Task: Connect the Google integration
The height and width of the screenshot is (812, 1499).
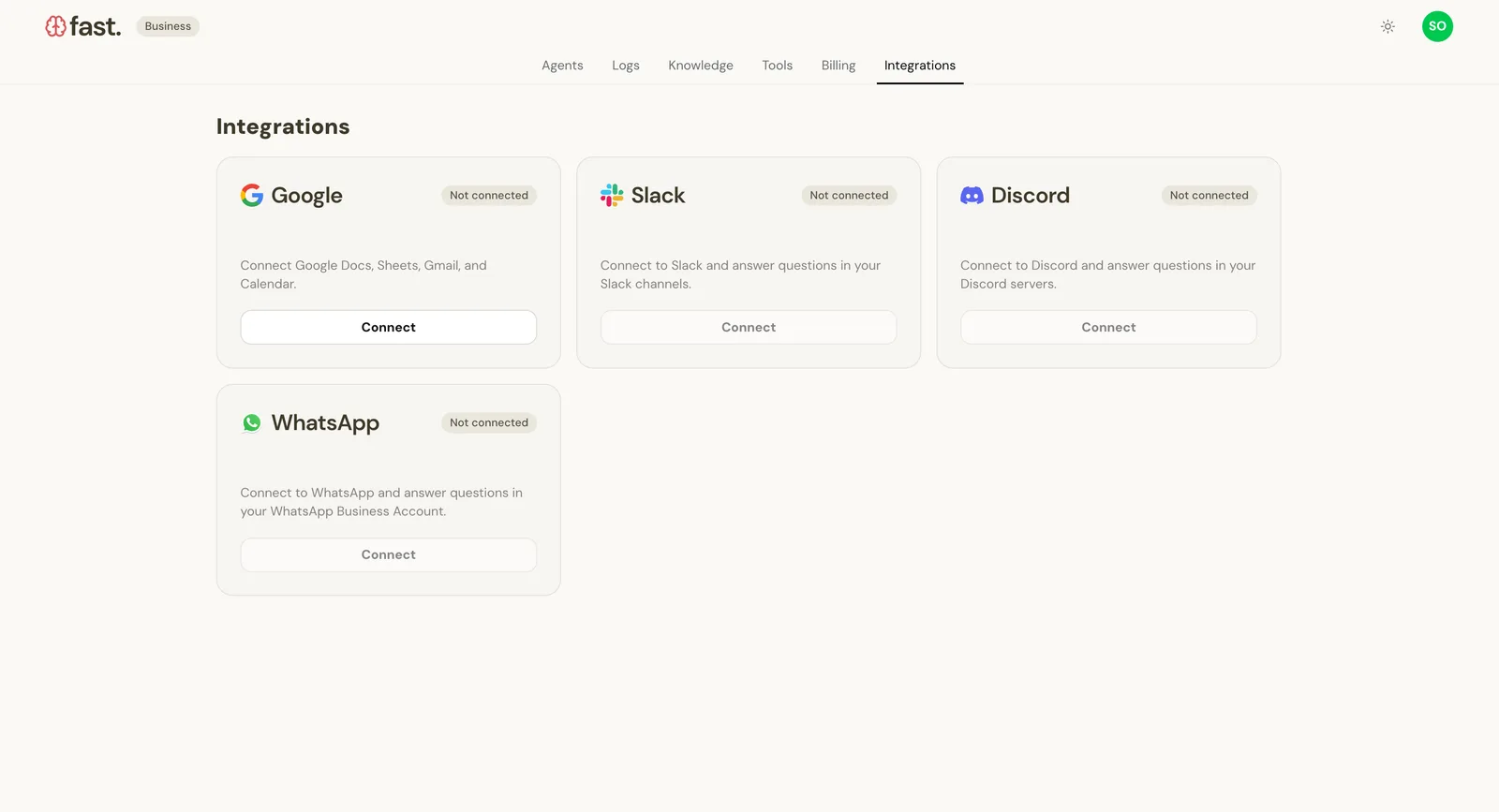Action: [389, 327]
